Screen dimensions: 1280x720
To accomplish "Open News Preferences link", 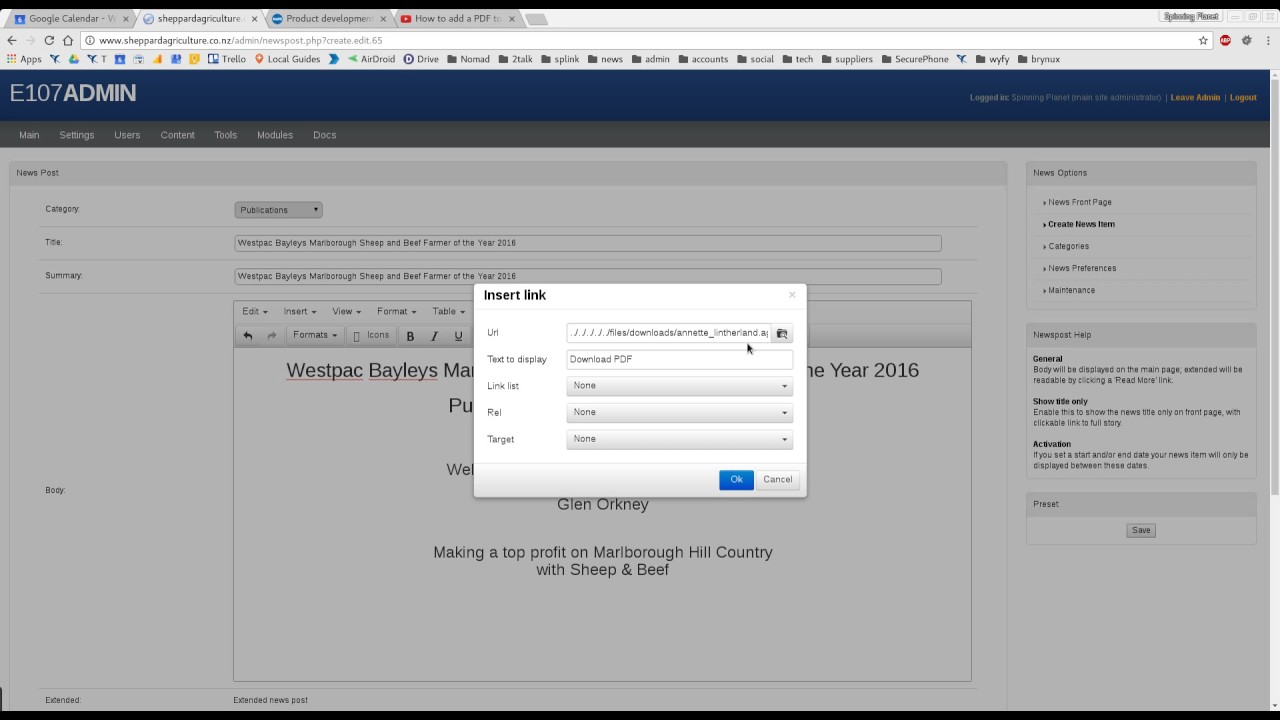I will (x=1082, y=268).
